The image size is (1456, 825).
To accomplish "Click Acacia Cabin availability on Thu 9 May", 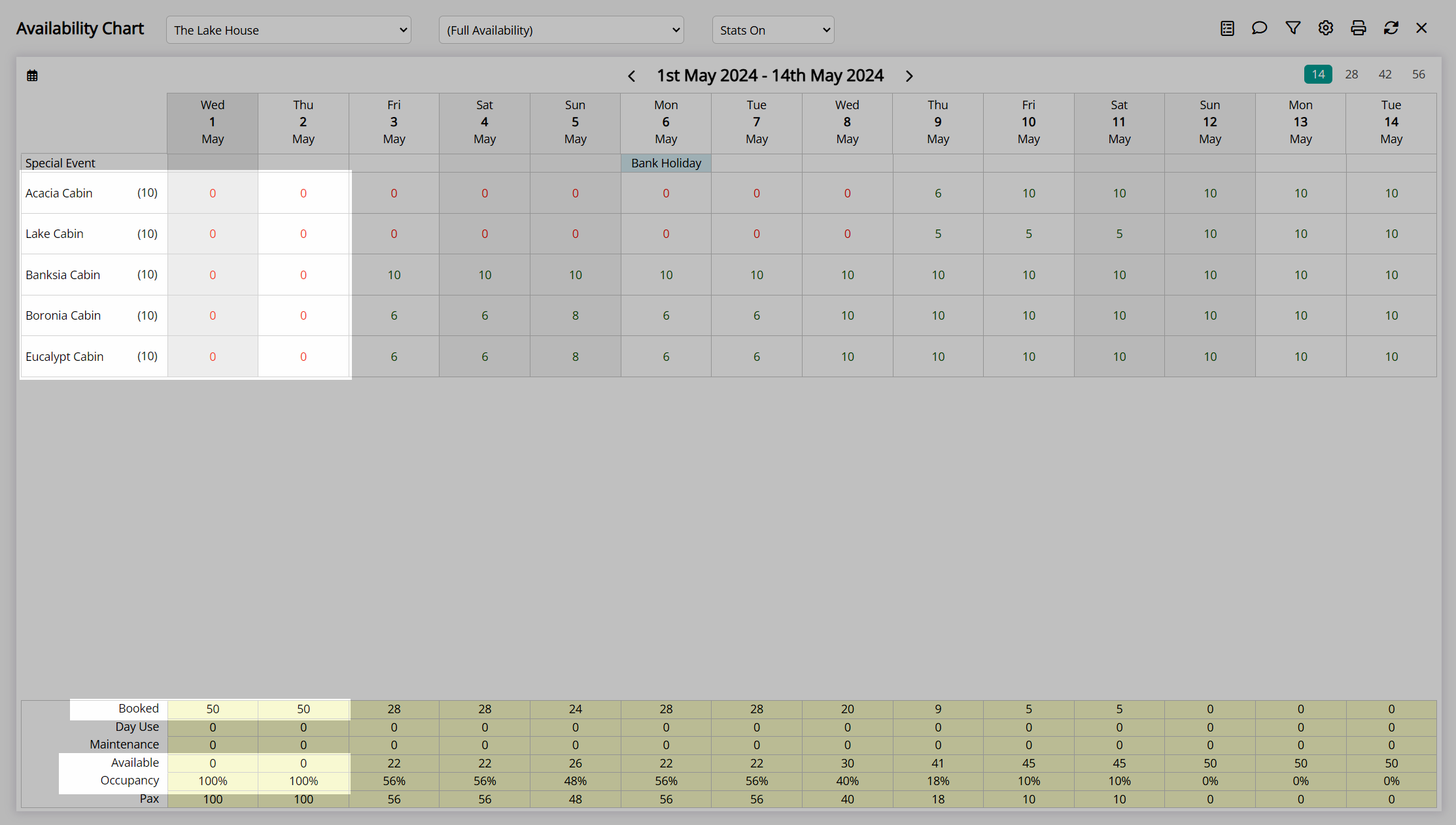I will point(938,193).
